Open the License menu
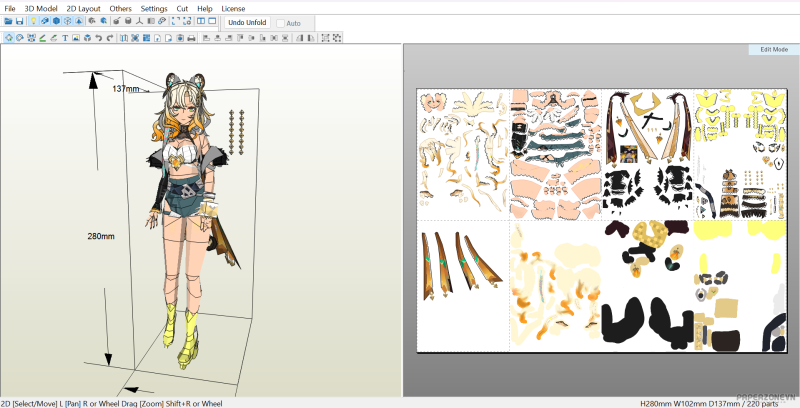 pyautogui.click(x=233, y=8)
